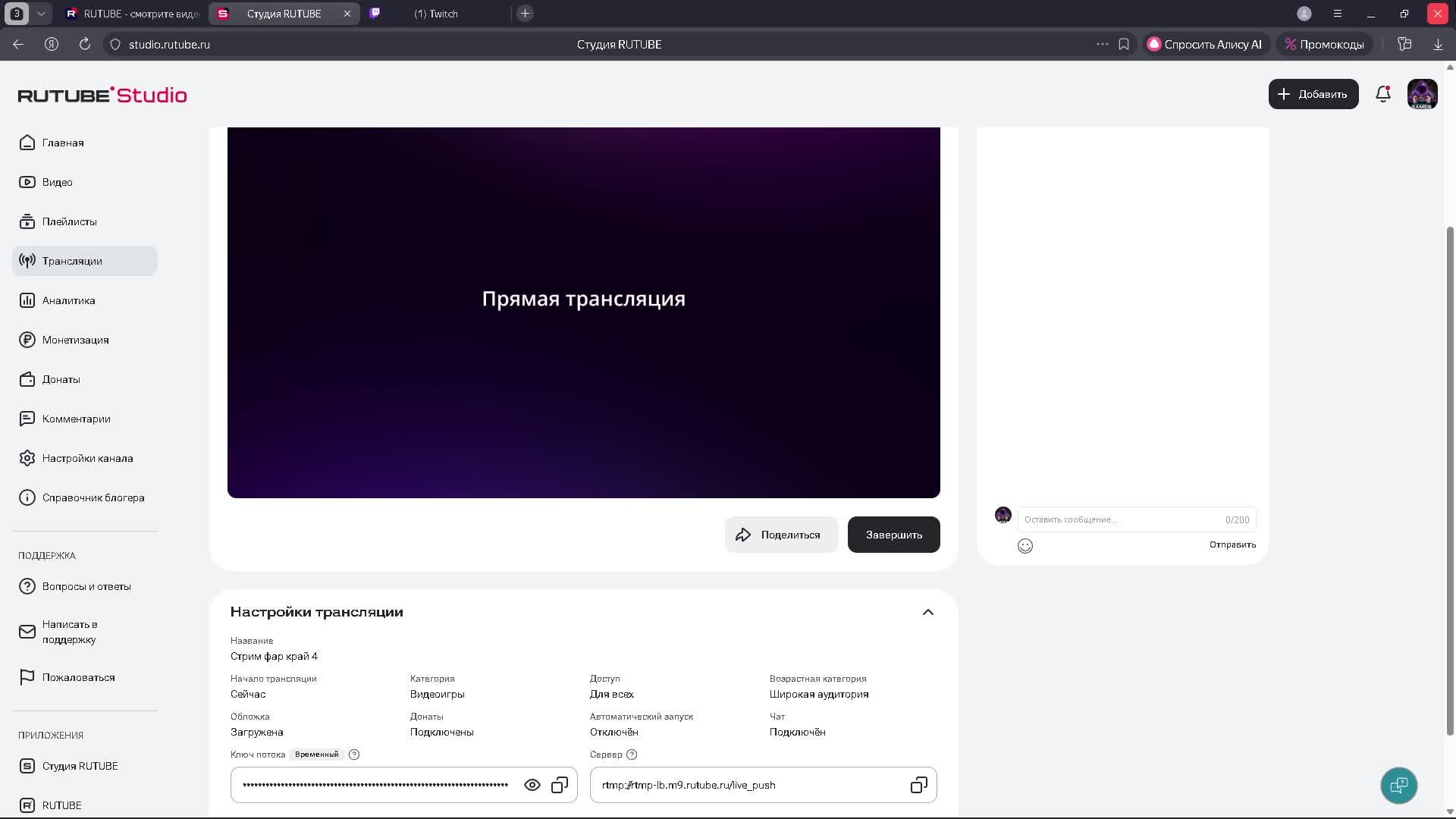Click the stream key help question icon
1456x819 pixels.
coord(354,755)
